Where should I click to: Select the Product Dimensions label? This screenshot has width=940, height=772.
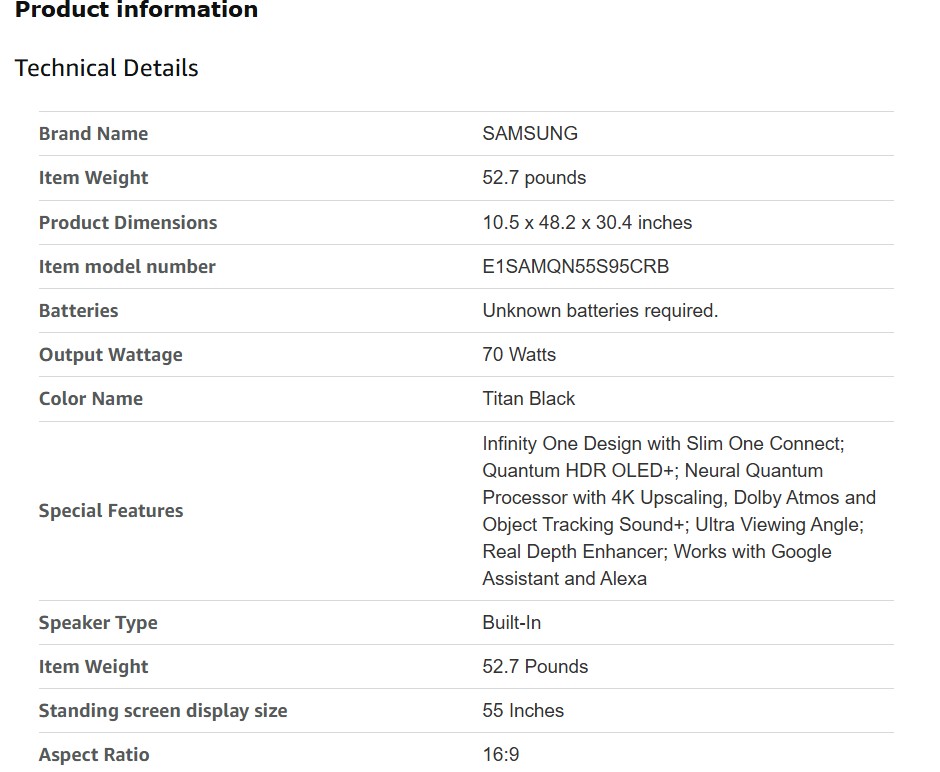click(128, 223)
